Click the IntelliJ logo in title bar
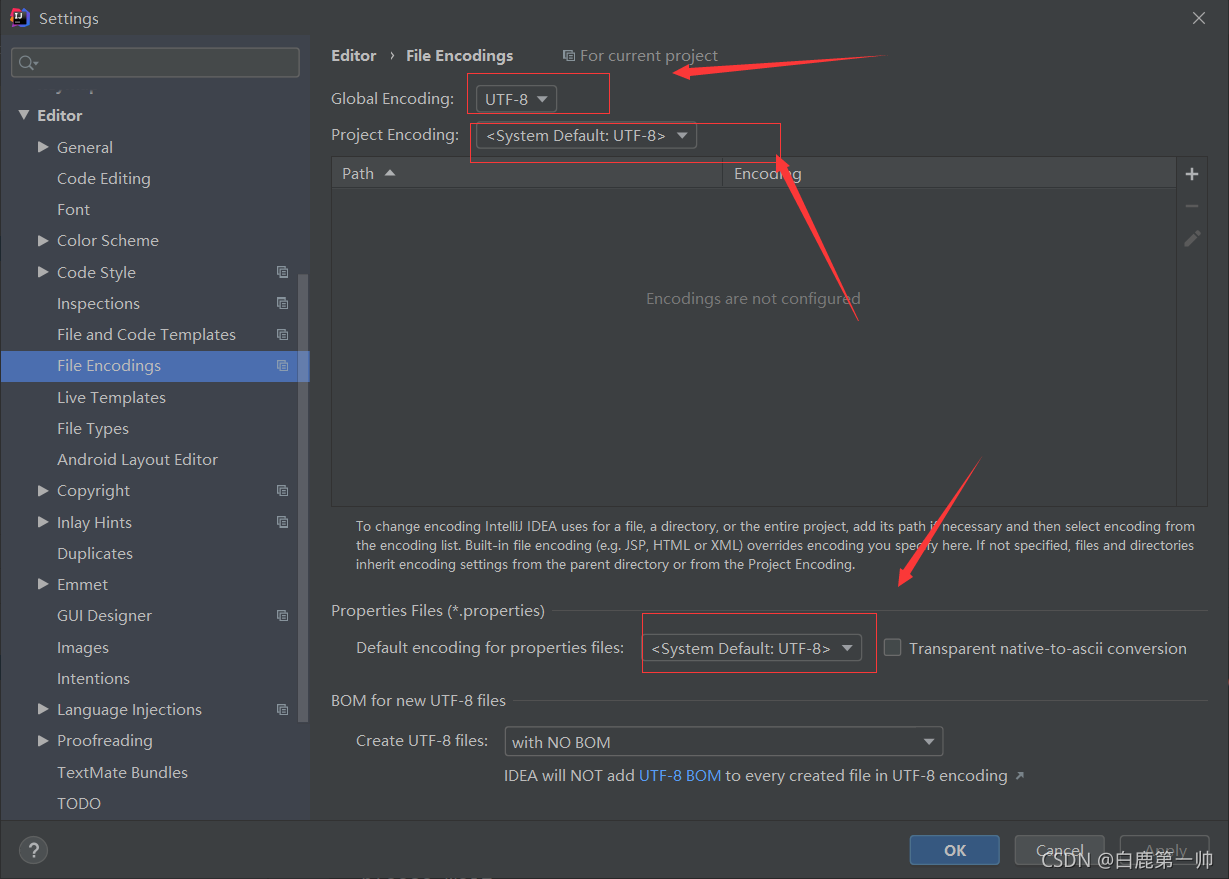The width and height of the screenshot is (1229, 879). click(20, 18)
